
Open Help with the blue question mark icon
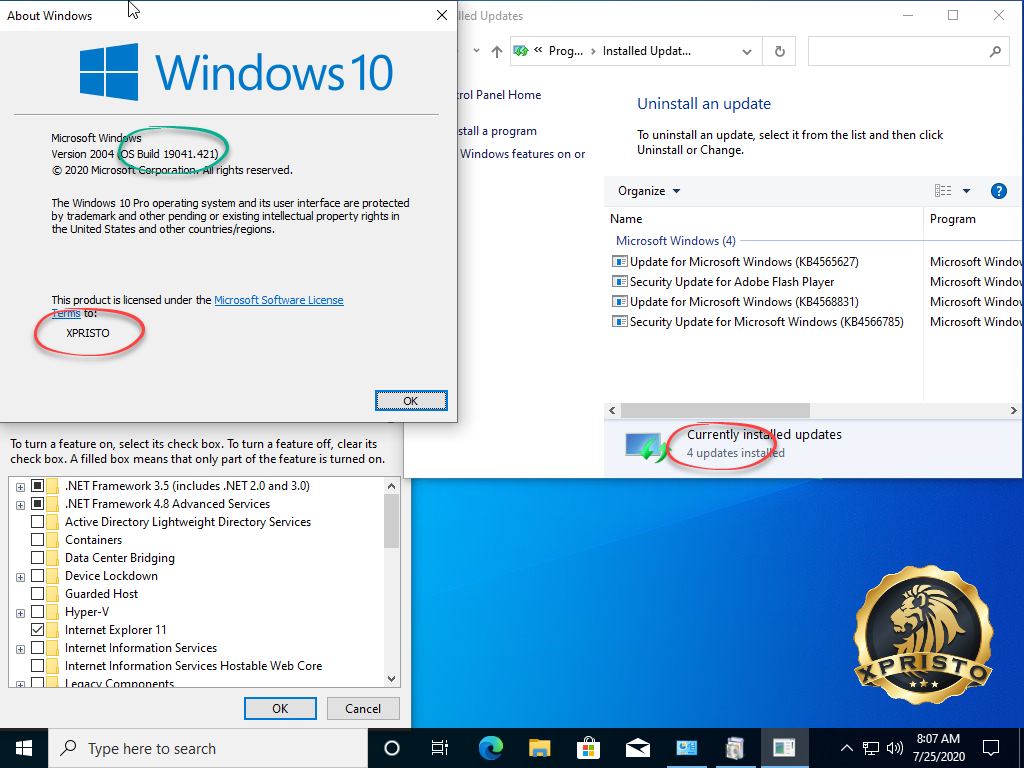pyautogui.click(x=999, y=191)
